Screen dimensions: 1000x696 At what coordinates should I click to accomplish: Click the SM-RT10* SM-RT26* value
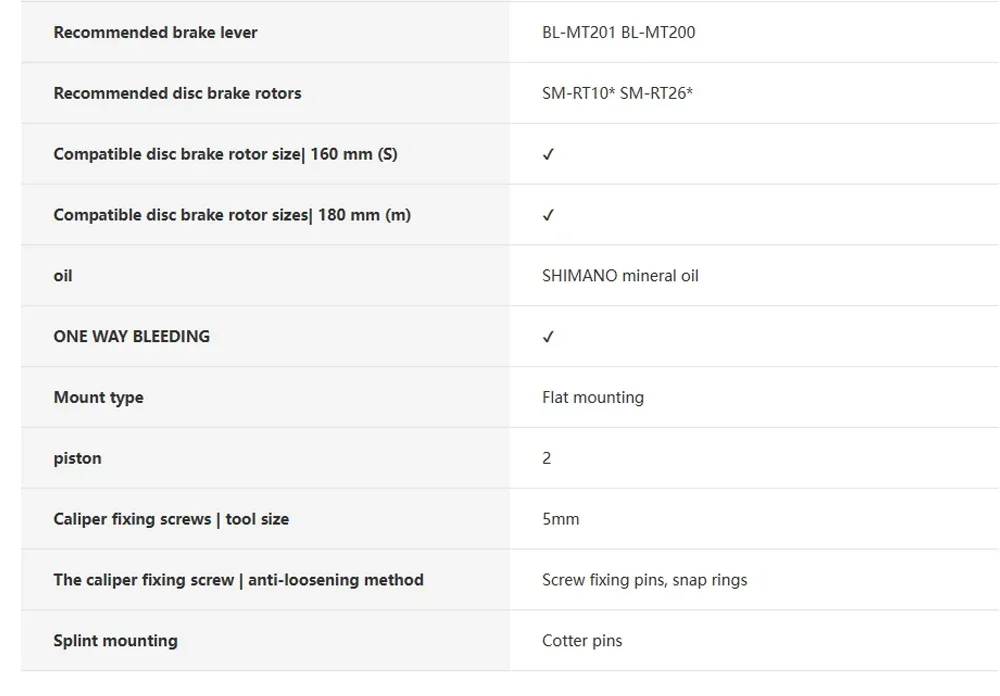tap(617, 93)
